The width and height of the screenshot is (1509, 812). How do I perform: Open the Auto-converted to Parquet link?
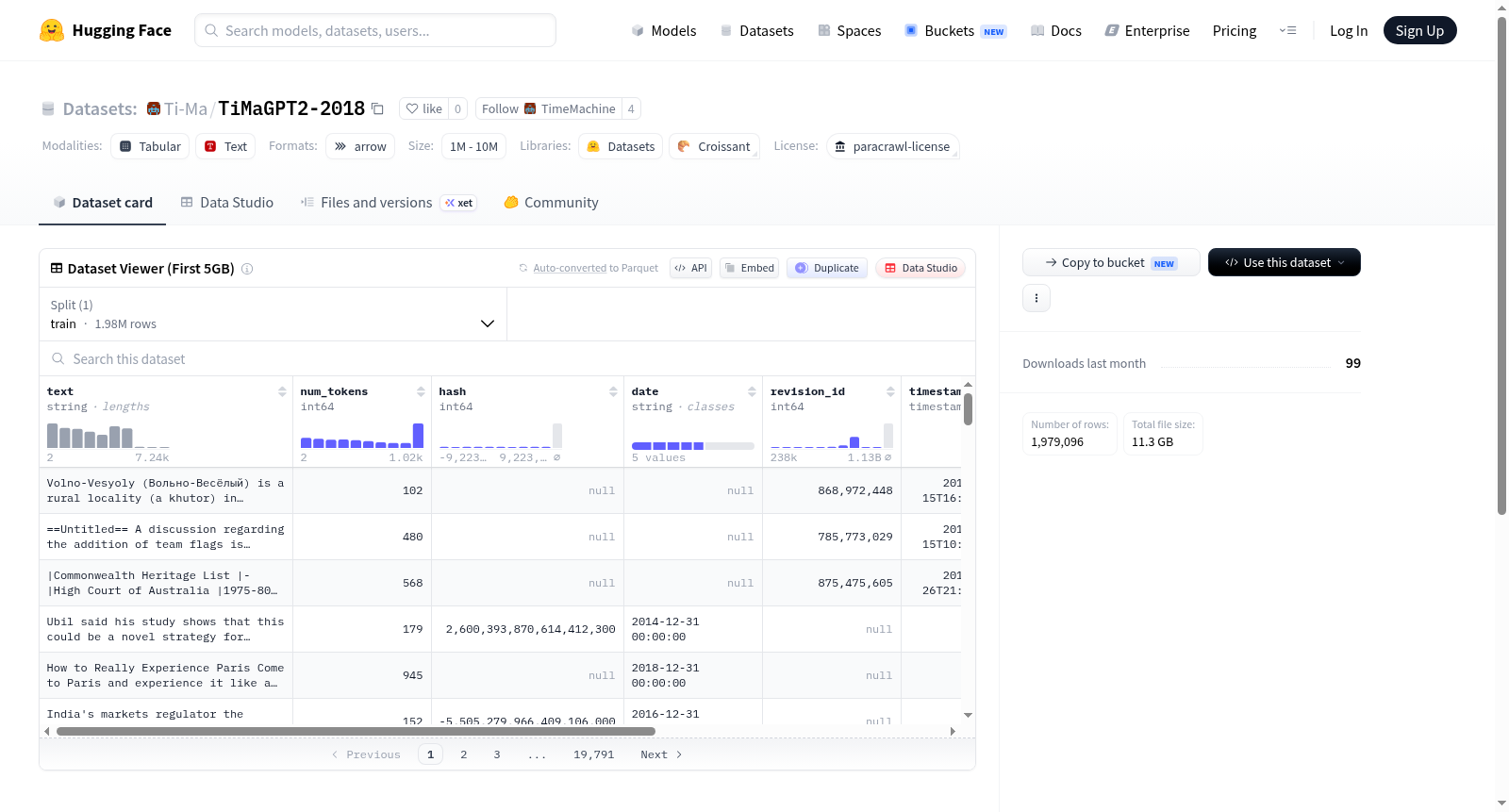[x=570, y=269]
